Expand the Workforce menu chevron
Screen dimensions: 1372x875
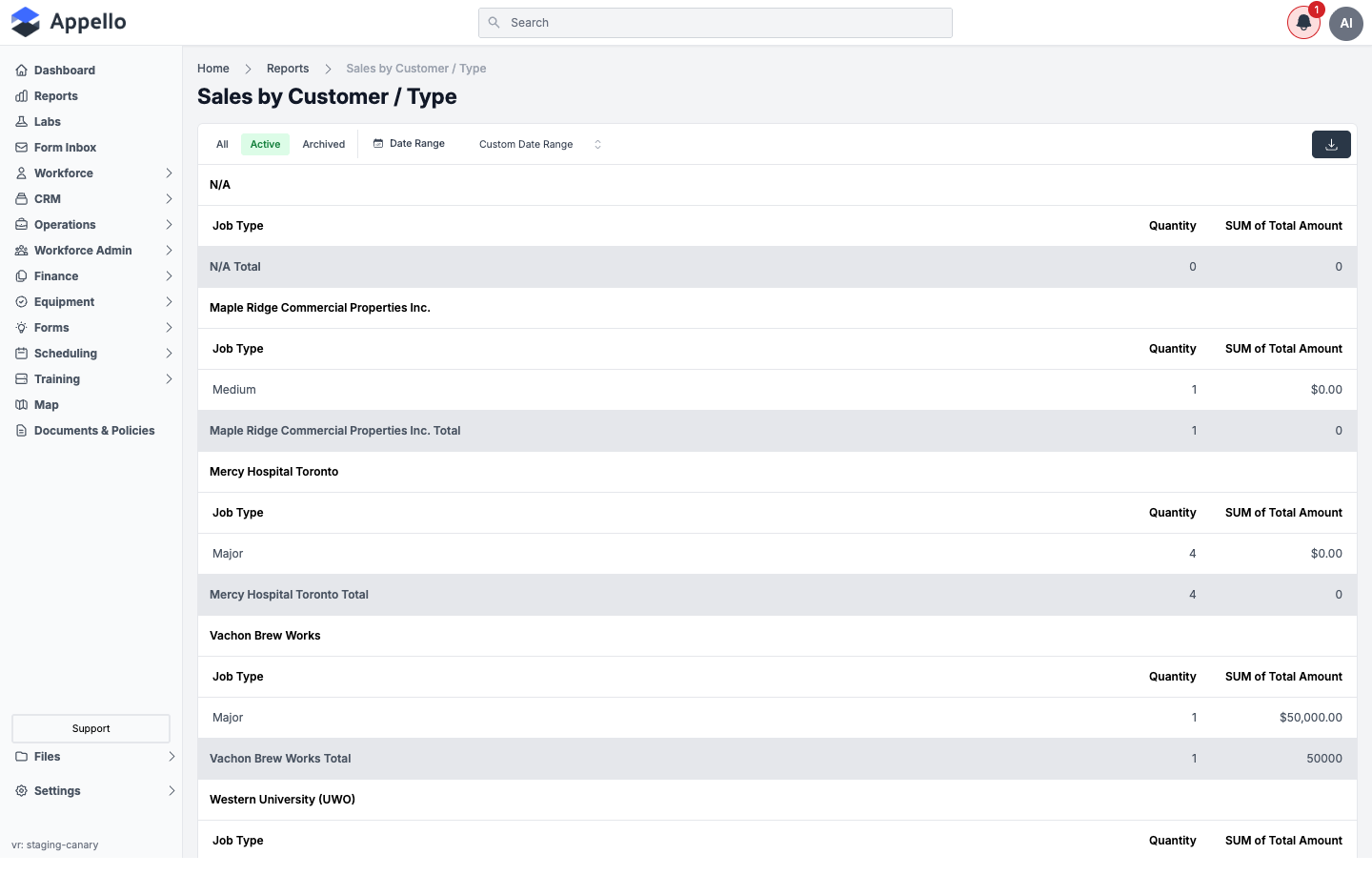pyautogui.click(x=169, y=173)
